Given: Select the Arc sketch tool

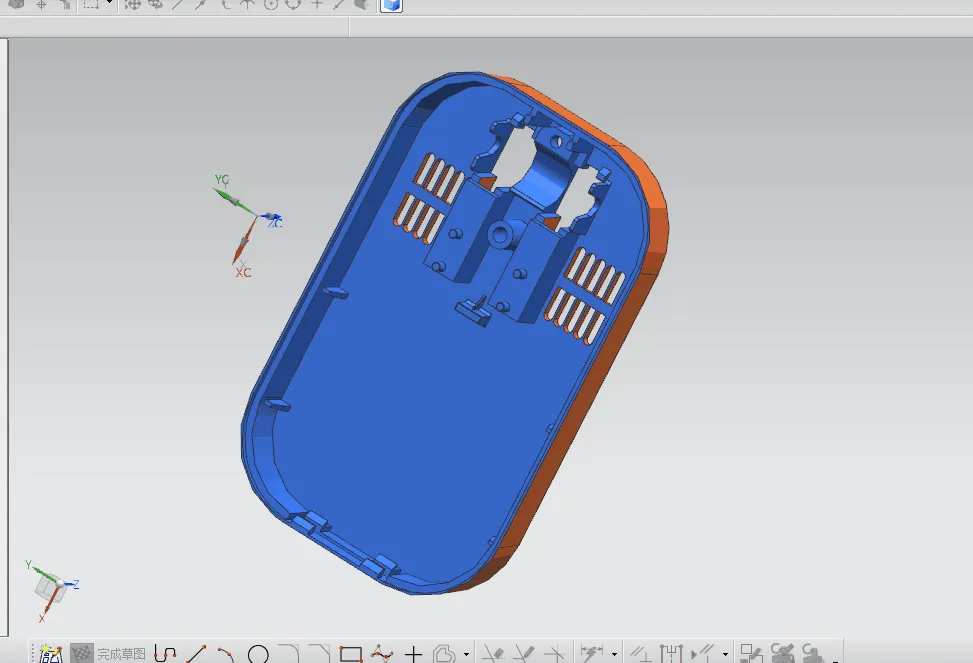Looking at the screenshot, I should tap(225, 655).
